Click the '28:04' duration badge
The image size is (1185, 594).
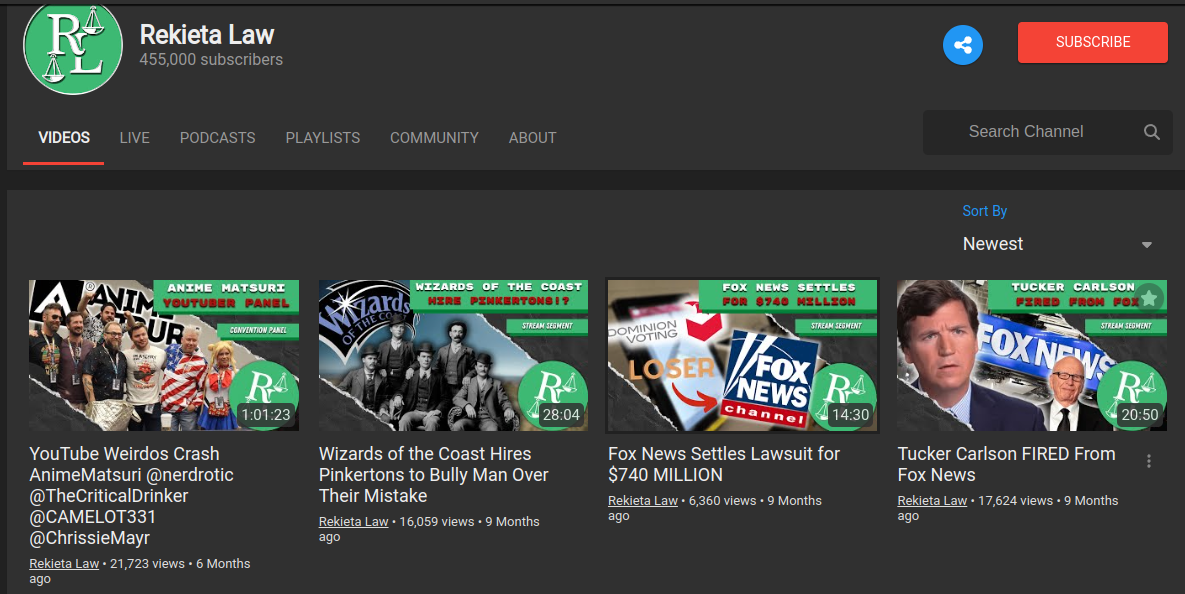[561, 414]
